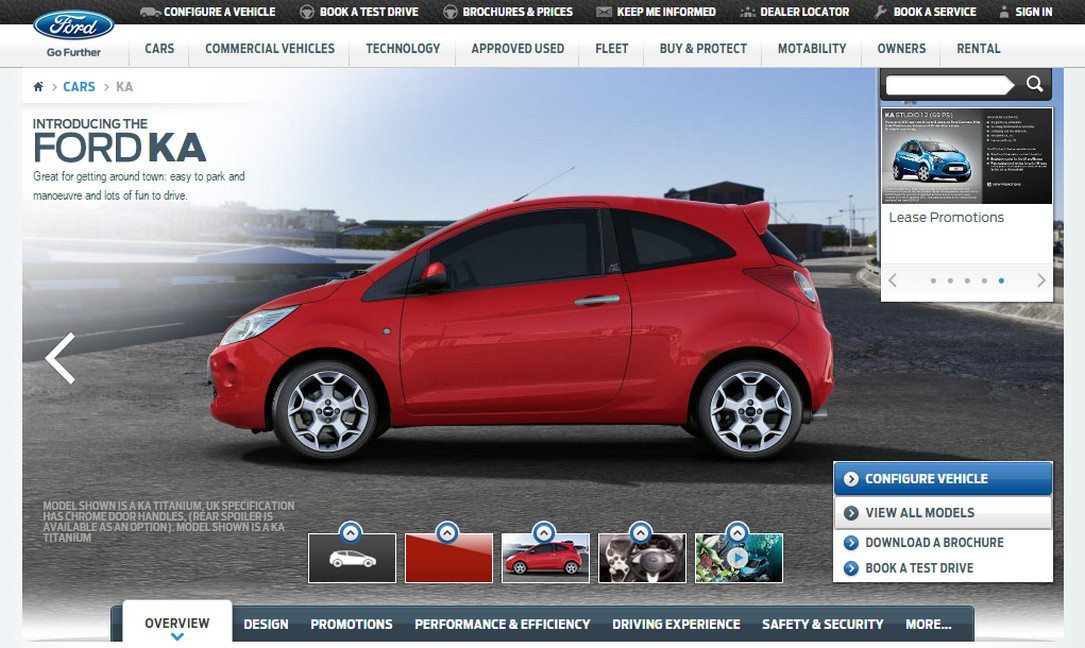Expand the red colour thumbnail chevron
This screenshot has height=648, width=1085.
(448, 532)
